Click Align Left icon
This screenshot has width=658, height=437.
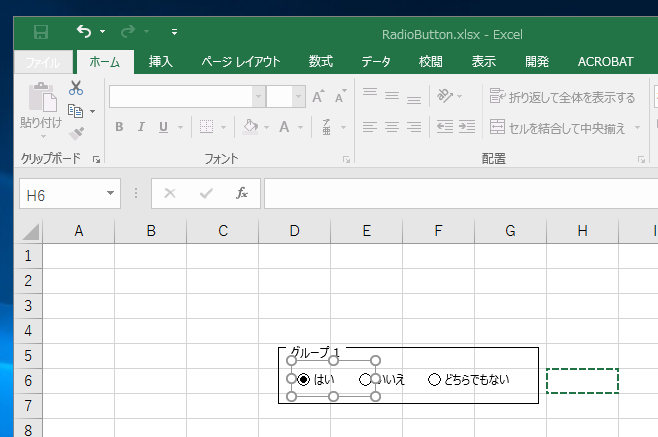point(370,127)
